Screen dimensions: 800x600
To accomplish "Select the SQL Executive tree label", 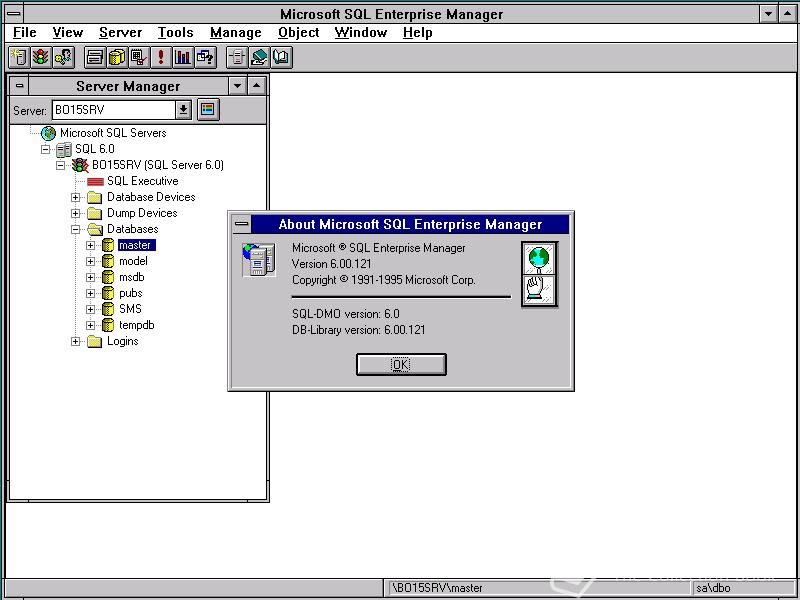I will click(x=142, y=181).
